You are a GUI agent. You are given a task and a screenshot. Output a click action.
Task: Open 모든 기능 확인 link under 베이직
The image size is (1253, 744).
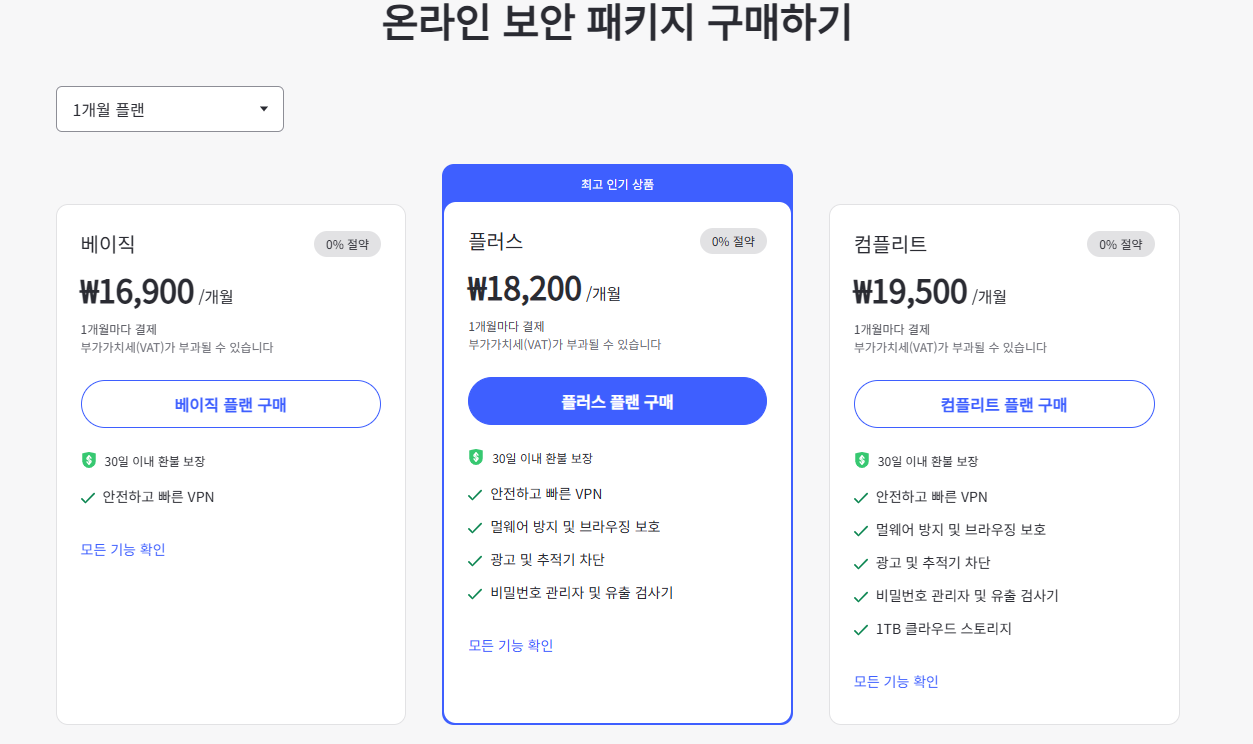[x=123, y=549]
